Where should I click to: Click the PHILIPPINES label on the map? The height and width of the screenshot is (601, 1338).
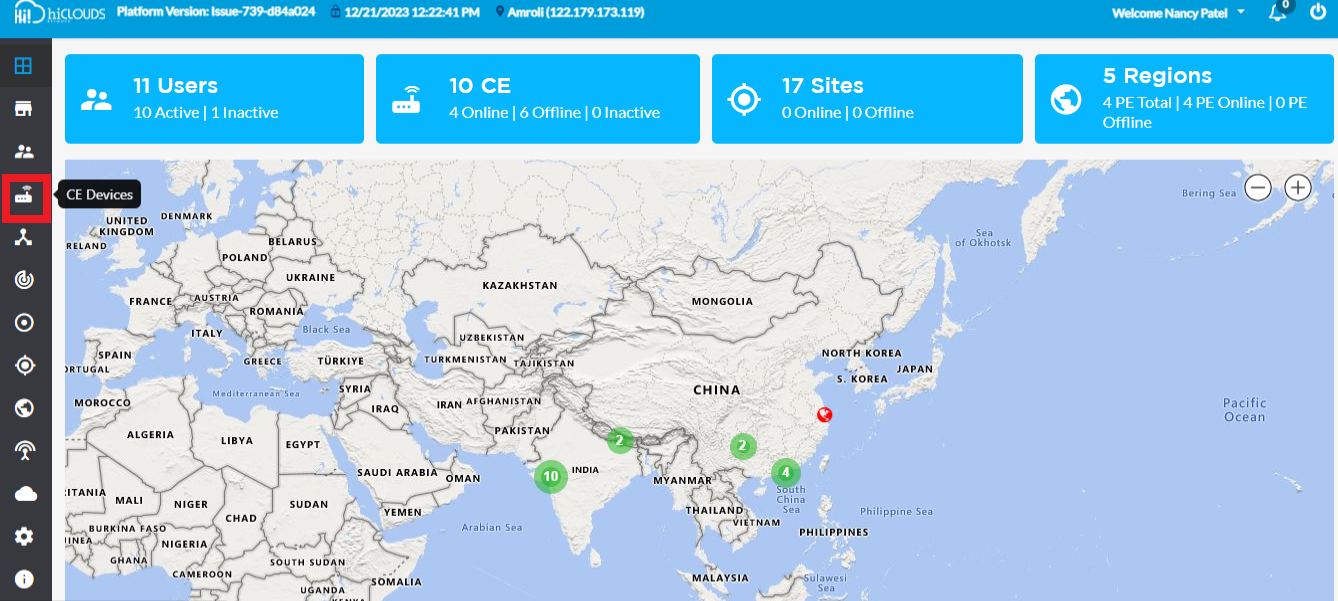(835, 532)
